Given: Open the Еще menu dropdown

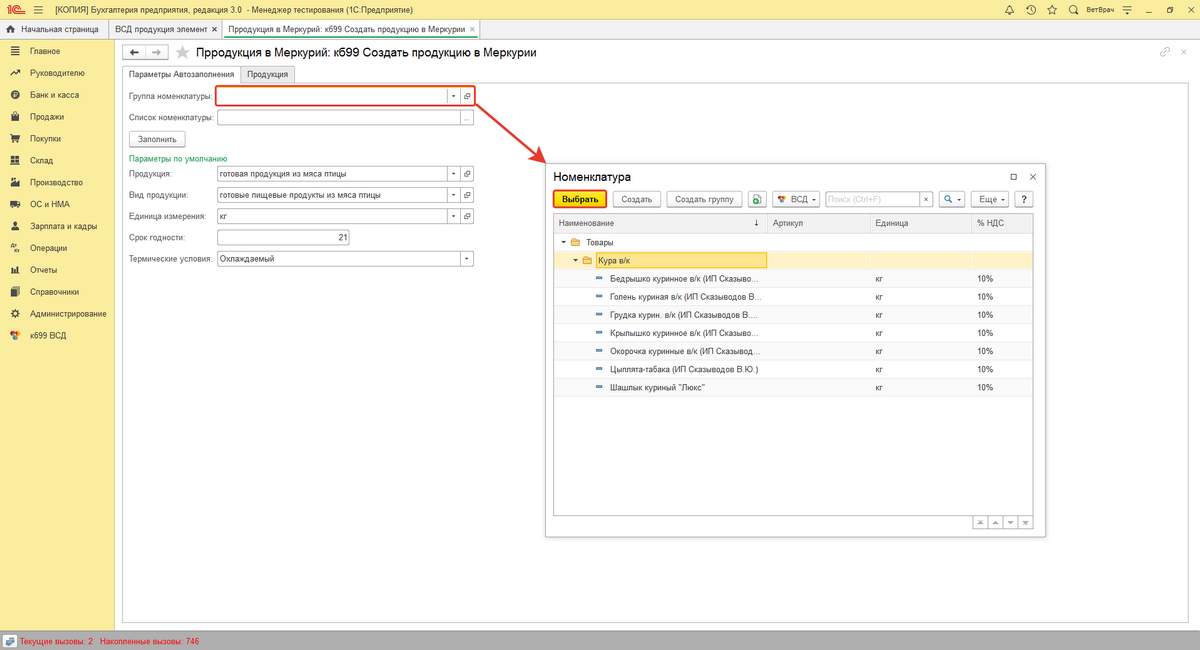Looking at the screenshot, I should coord(991,199).
